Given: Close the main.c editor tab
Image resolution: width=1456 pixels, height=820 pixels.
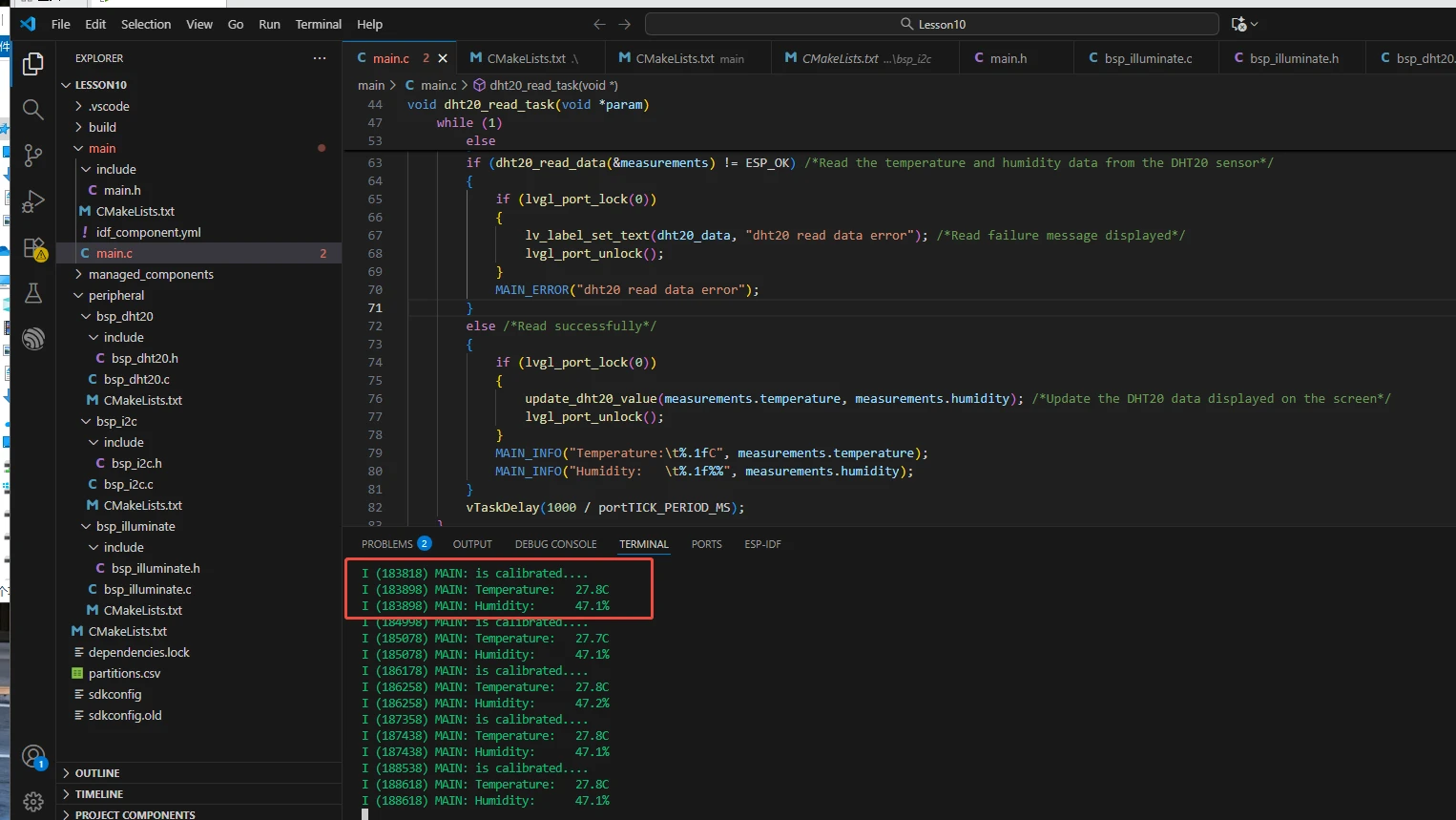Looking at the screenshot, I should [x=443, y=58].
